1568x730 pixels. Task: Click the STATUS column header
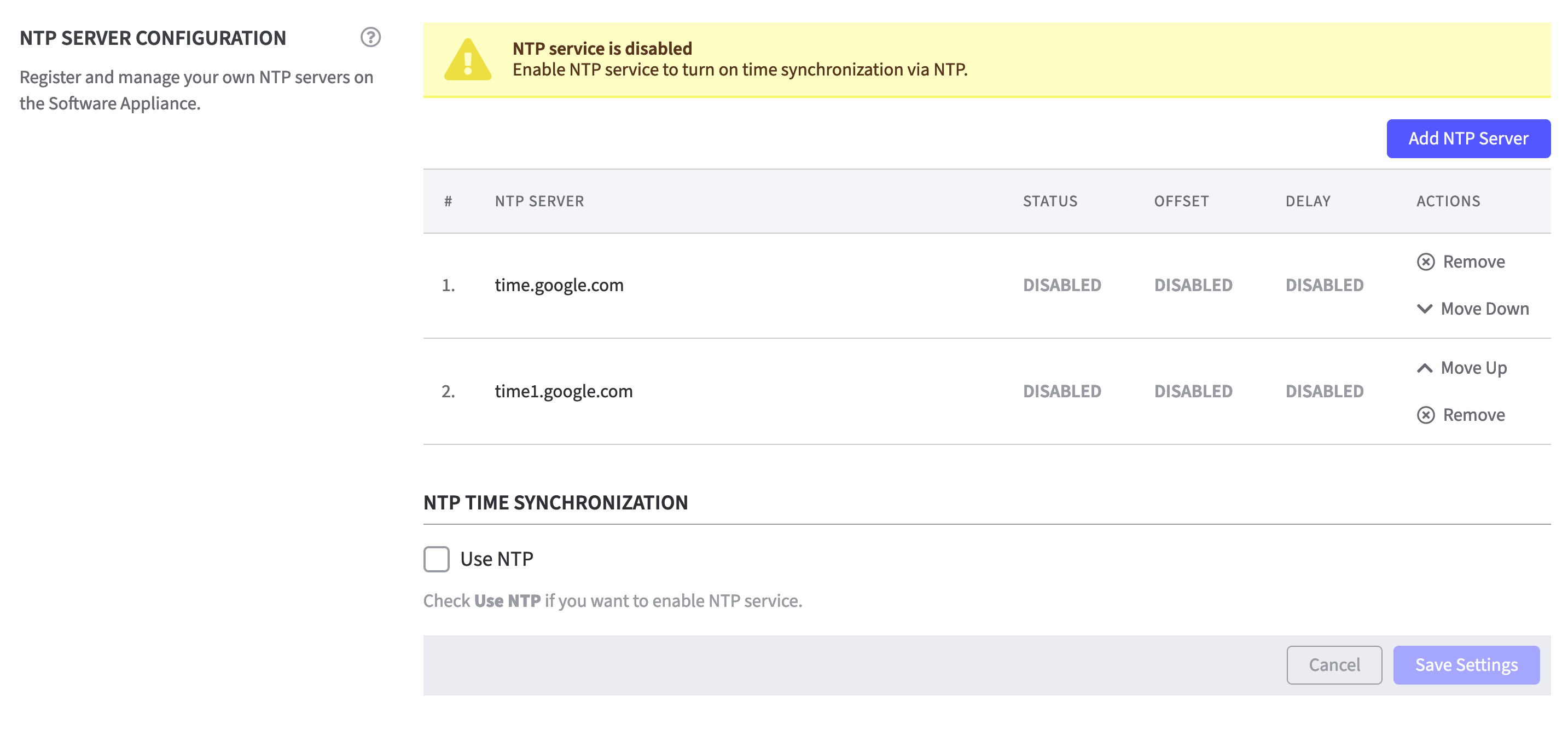1049,201
